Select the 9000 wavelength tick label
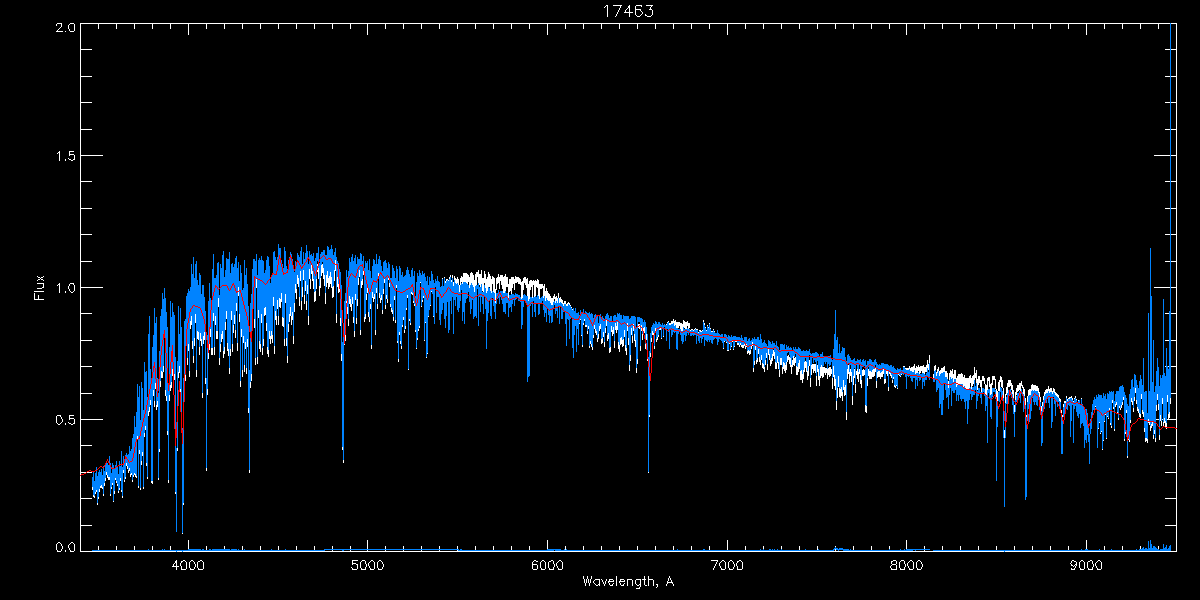The image size is (1200, 600). pyautogui.click(x=1086, y=564)
